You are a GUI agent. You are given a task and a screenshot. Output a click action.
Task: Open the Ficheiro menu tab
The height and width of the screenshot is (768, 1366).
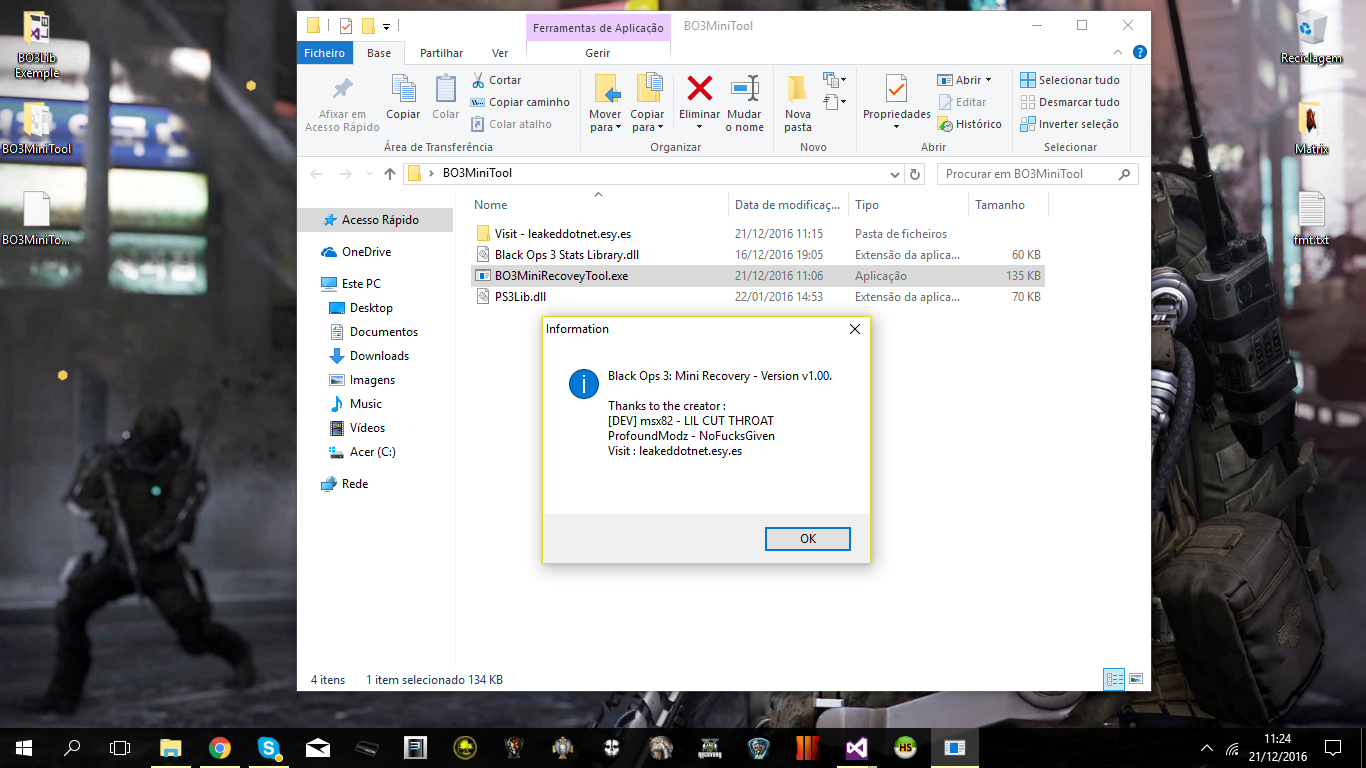coord(324,53)
